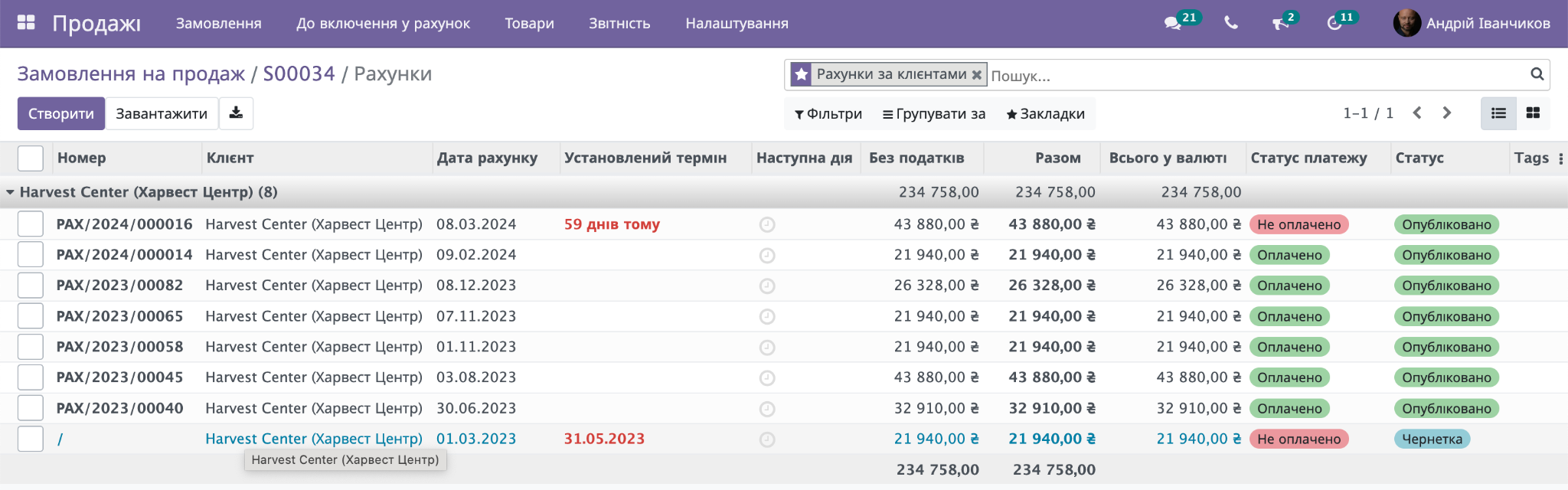1568x490 pixels.
Task: Click the Продажі app title
Action: [x=96, y=24]
